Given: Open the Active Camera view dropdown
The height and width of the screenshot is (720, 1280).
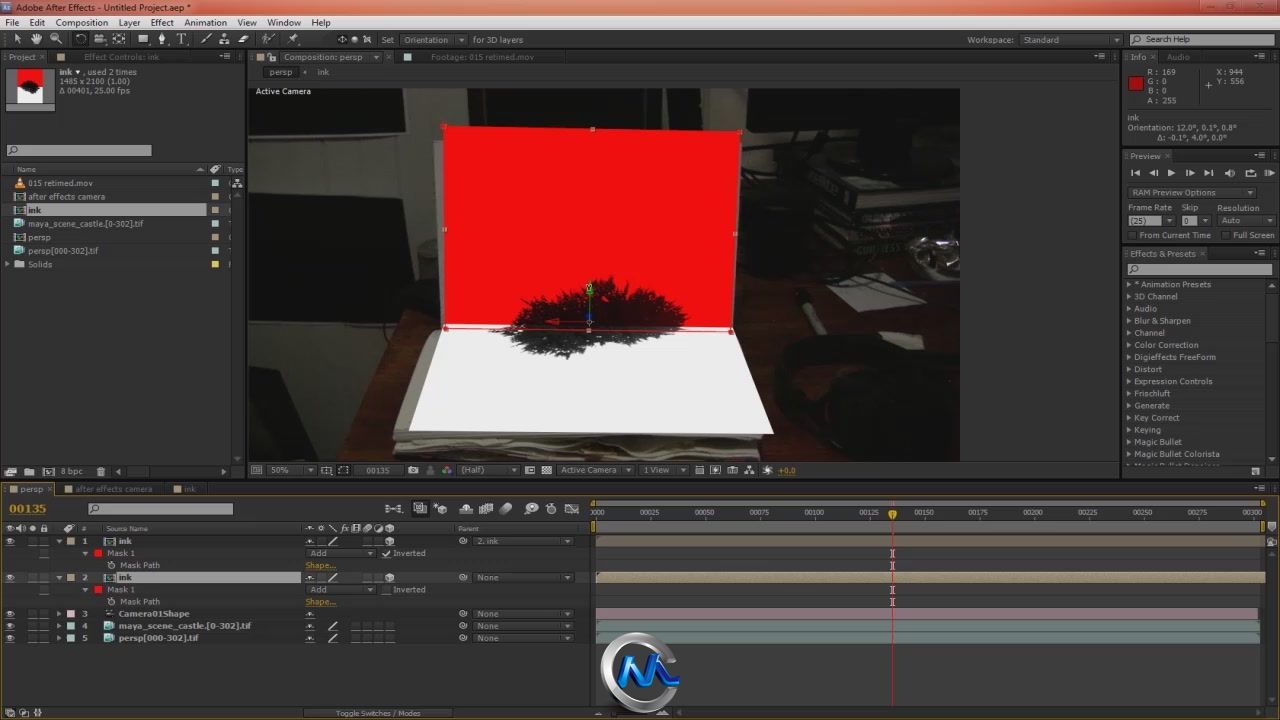Looking at the screenshot, I should [597, 470].
